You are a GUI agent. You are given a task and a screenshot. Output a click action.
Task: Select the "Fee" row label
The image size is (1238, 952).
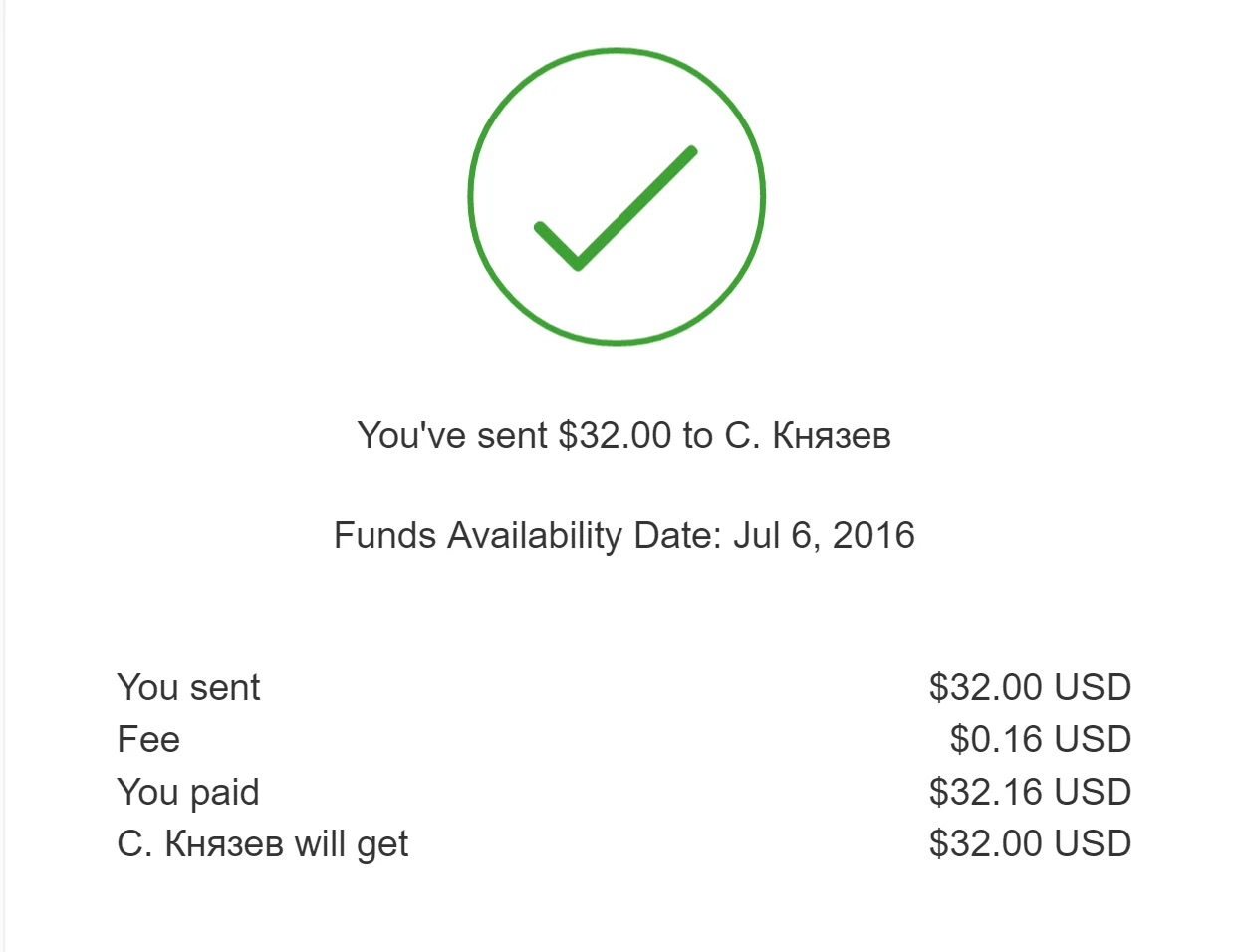coord(148,740)
